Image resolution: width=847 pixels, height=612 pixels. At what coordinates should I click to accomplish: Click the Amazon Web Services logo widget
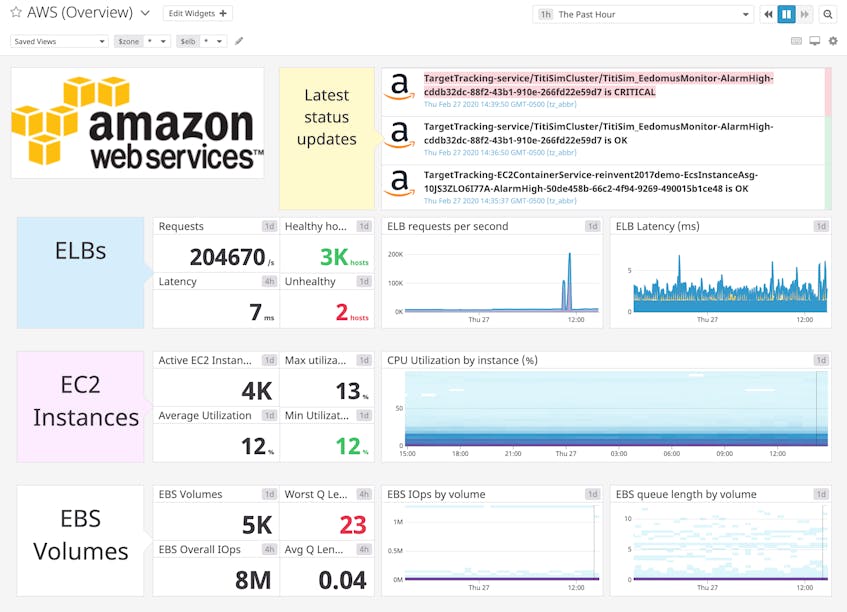click(138, 123)
